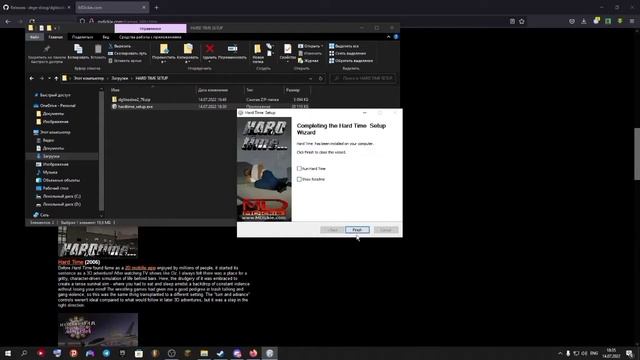Click the Copy to icon in Explorer ribbon
This screenshot has width=640, height=360.
click(188, 49)
